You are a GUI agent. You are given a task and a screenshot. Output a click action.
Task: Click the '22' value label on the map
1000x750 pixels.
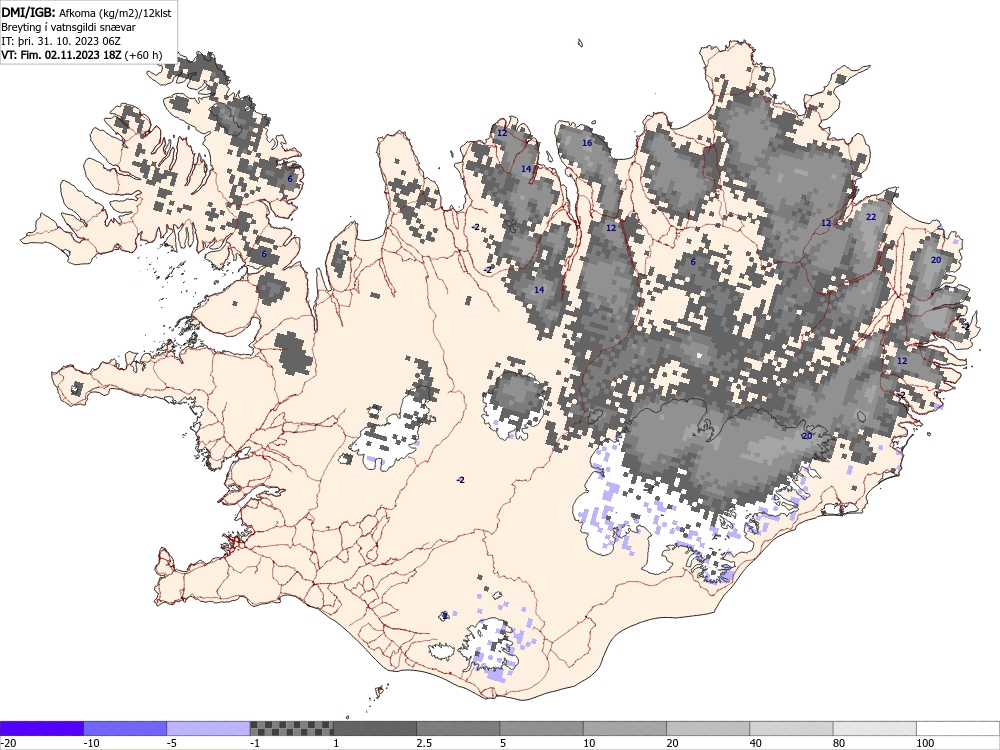(871, 217)
